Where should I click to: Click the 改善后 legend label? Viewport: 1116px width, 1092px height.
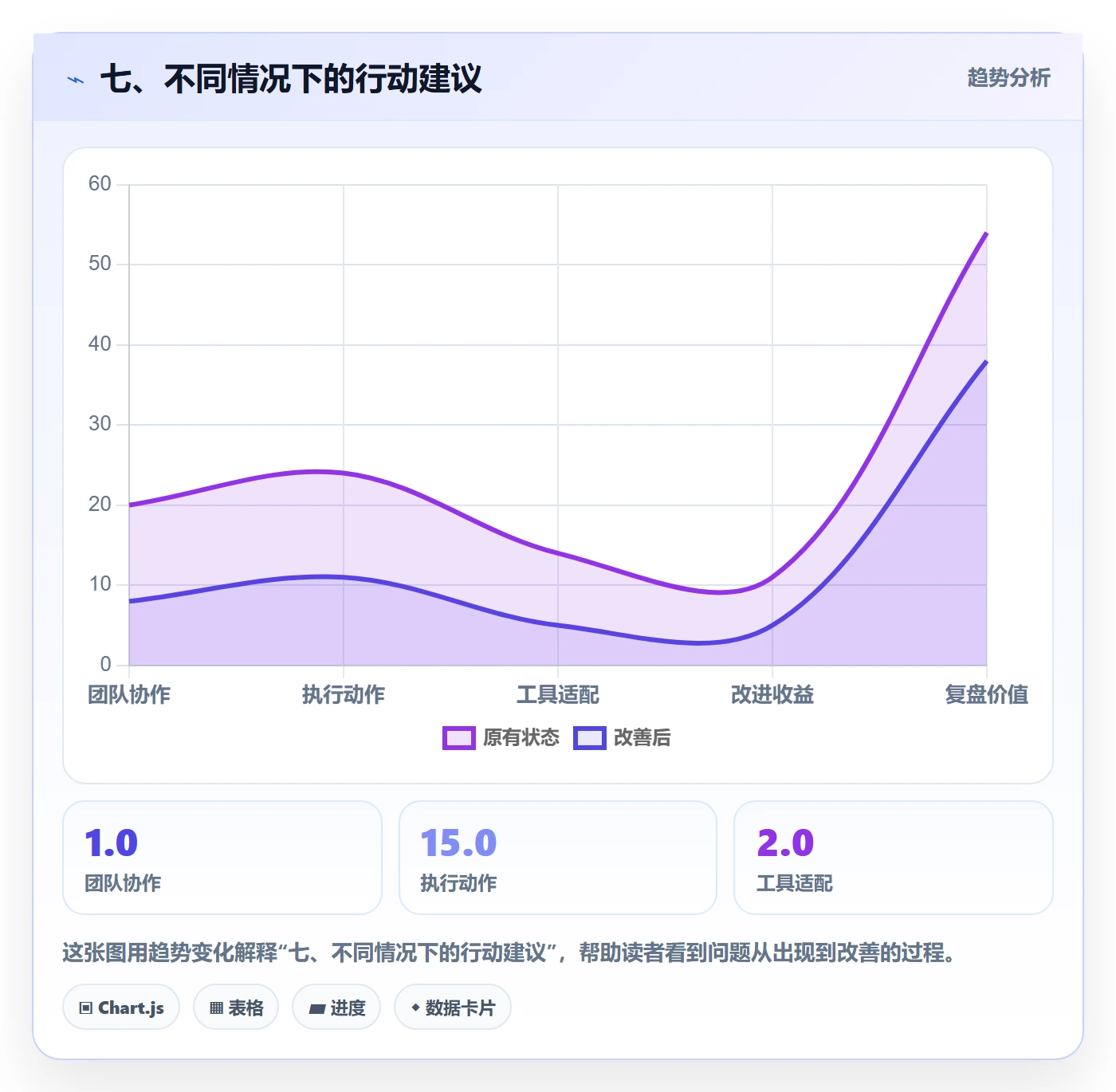(642, 738)
